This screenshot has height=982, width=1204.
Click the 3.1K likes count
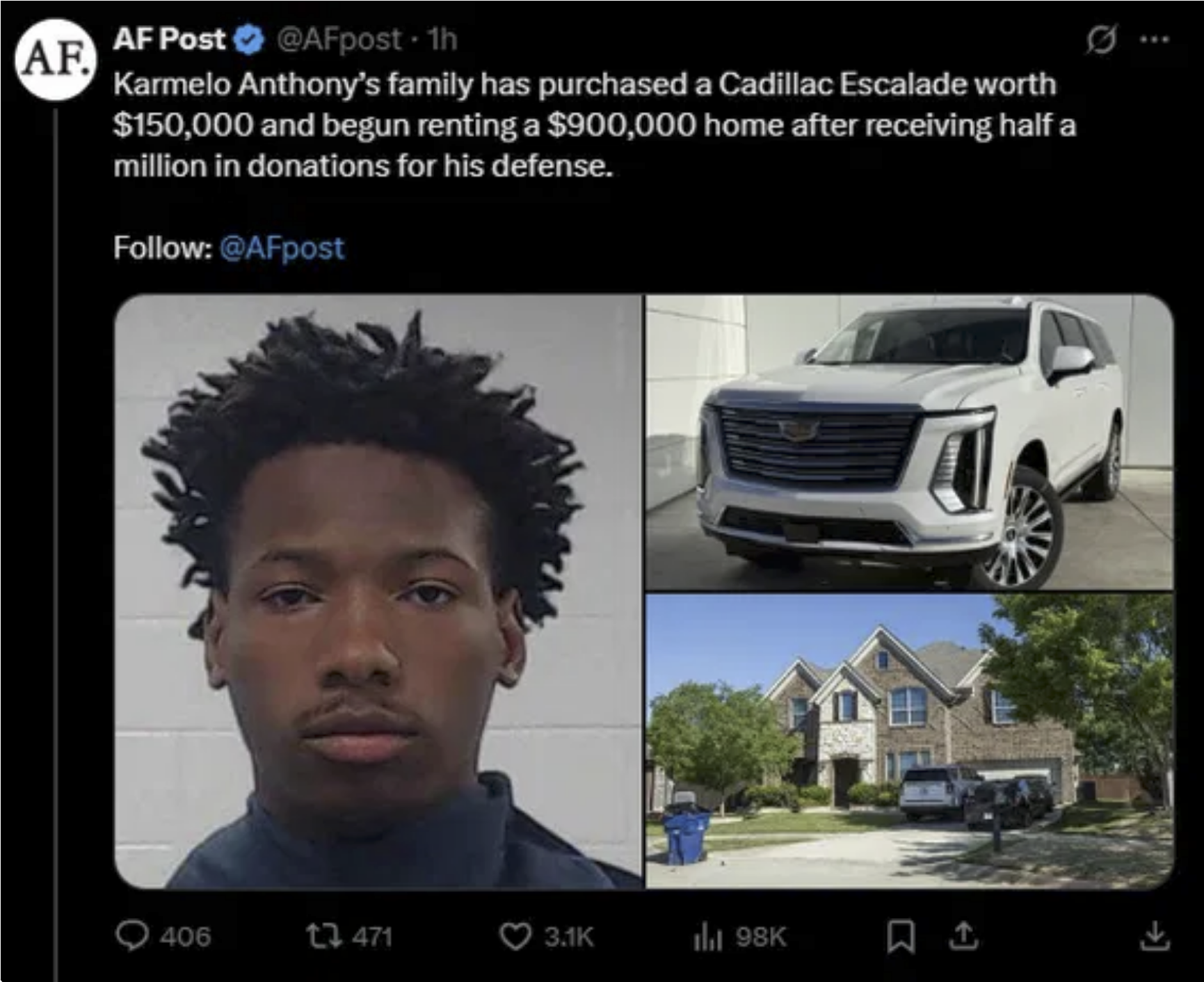tap(569, 937)
